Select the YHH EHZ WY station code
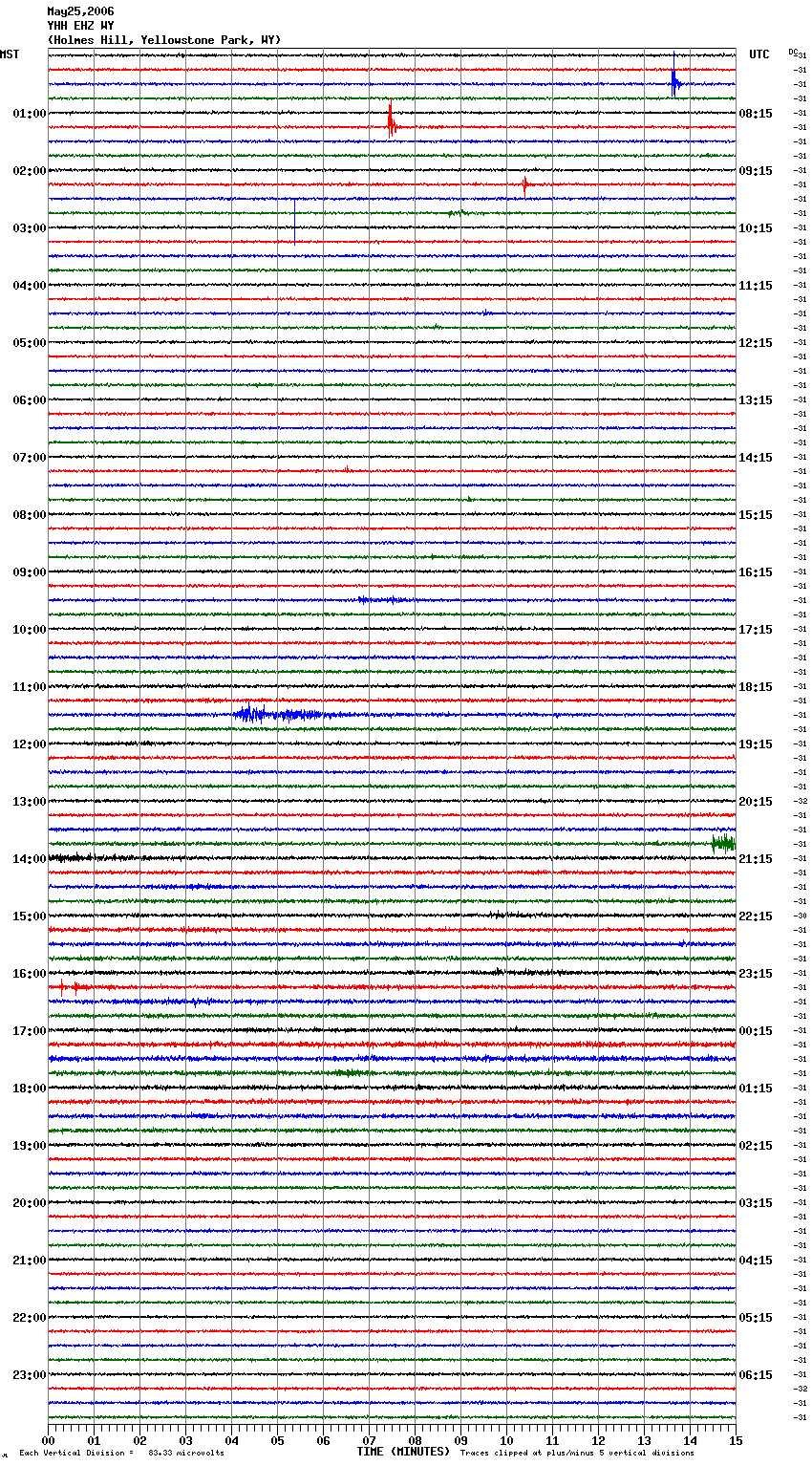812x1466 pixels. (x=80, y=26)
